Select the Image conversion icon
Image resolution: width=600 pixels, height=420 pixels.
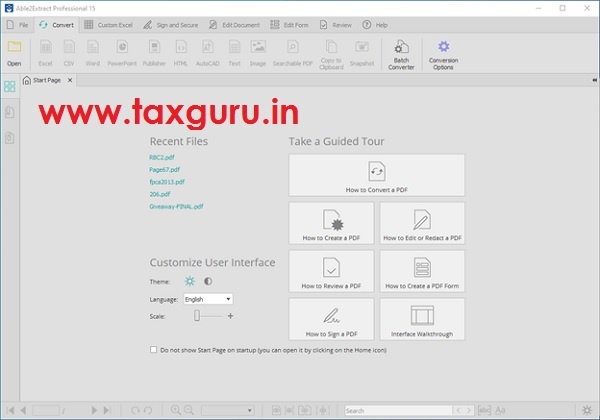point(258,54)
